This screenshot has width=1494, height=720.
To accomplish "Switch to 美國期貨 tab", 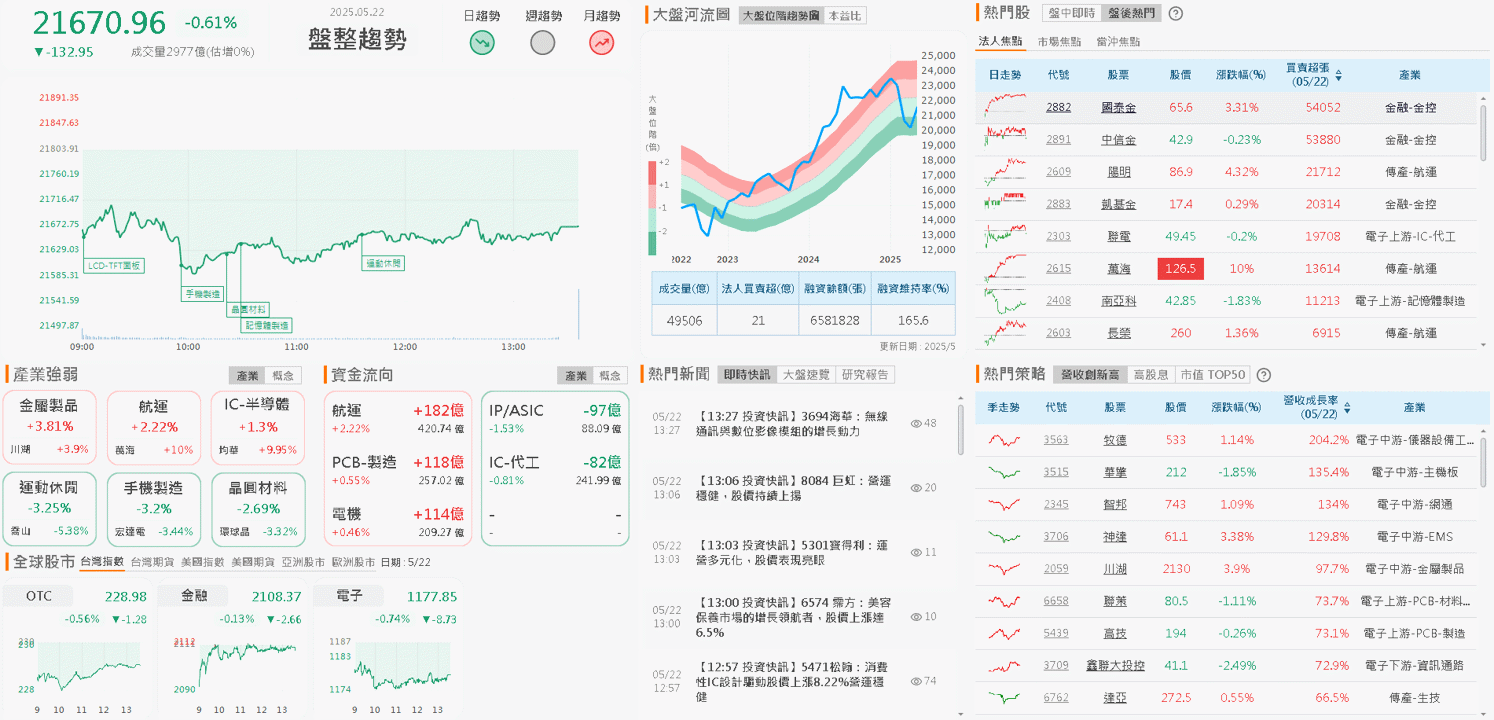I will (x=252, y=562).
